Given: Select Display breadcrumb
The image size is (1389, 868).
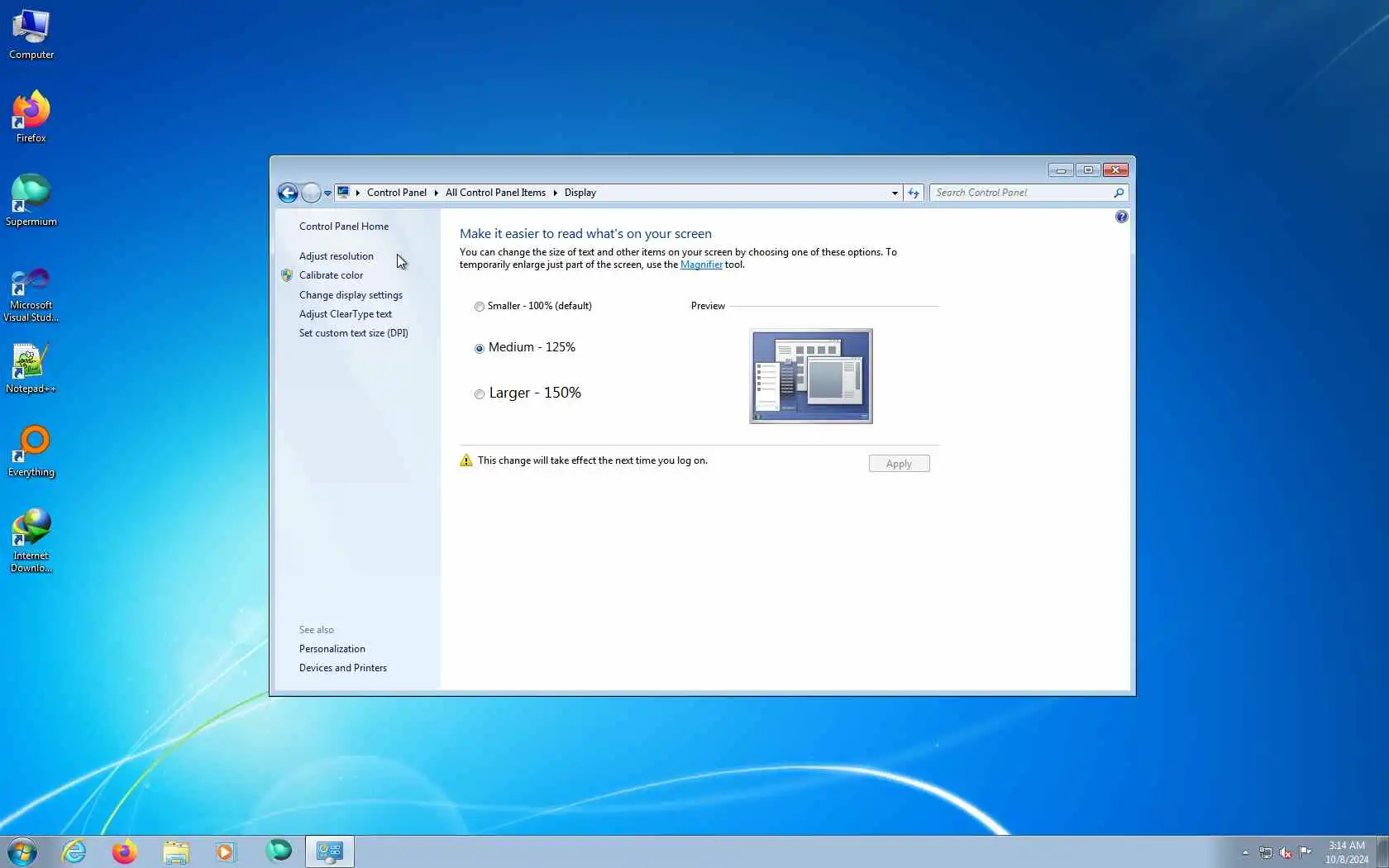Looking at the screenshot, I should pos(580,193).
